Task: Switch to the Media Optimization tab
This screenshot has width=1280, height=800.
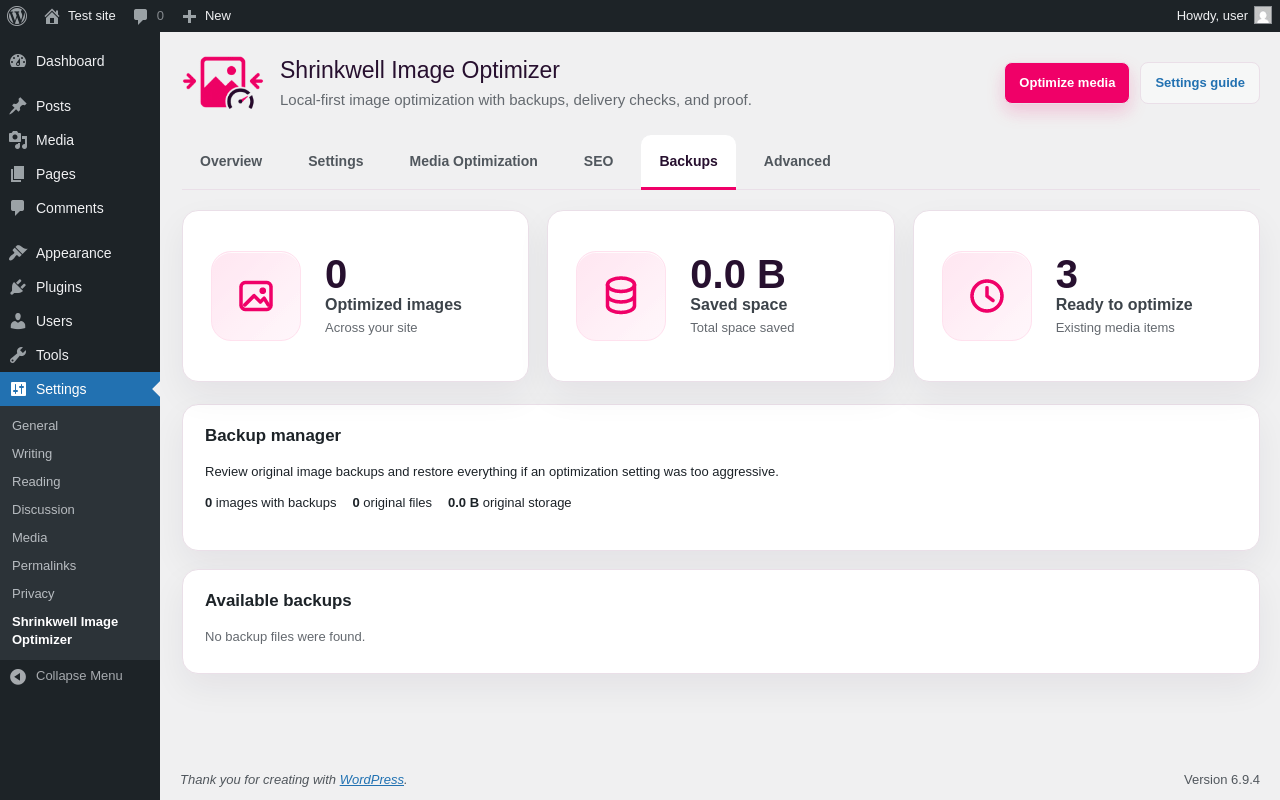Action: pos(474,161)
